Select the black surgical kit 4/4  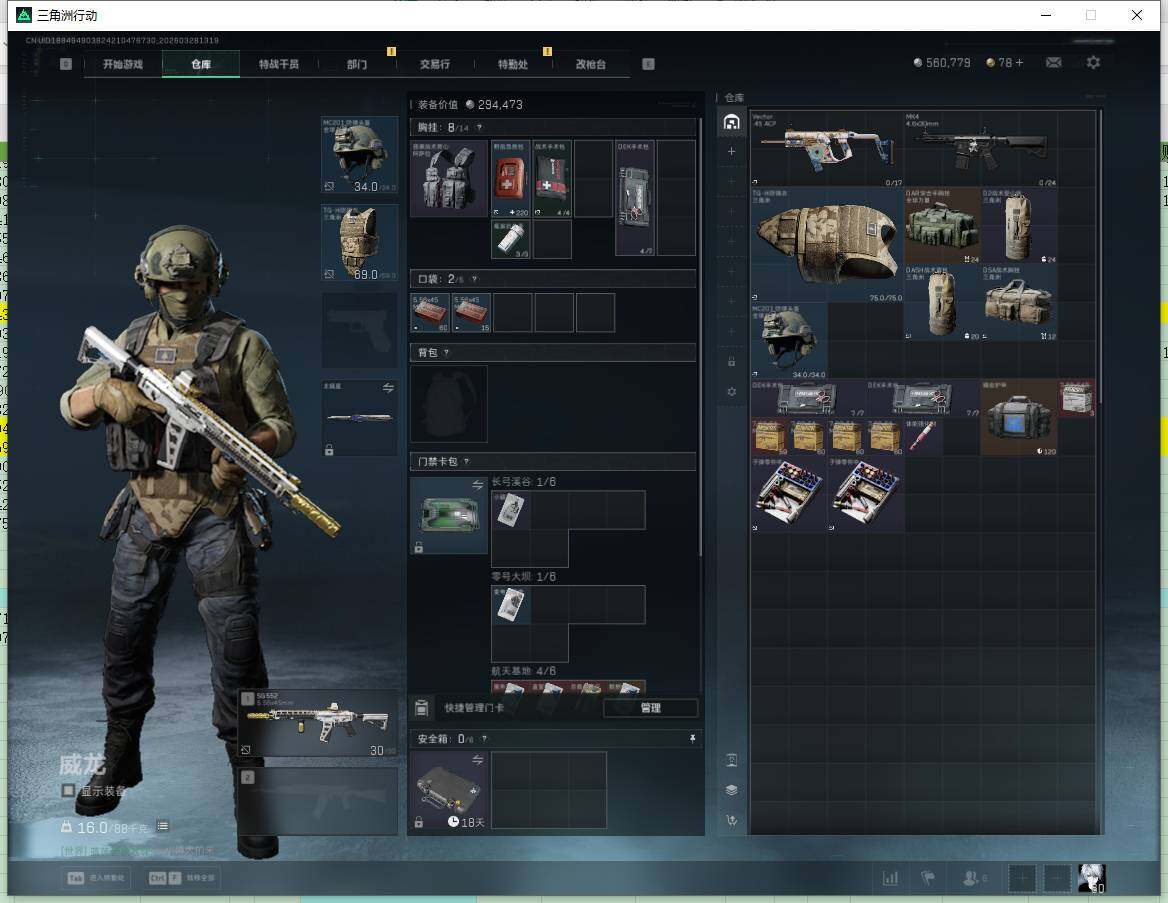(552, 178)
